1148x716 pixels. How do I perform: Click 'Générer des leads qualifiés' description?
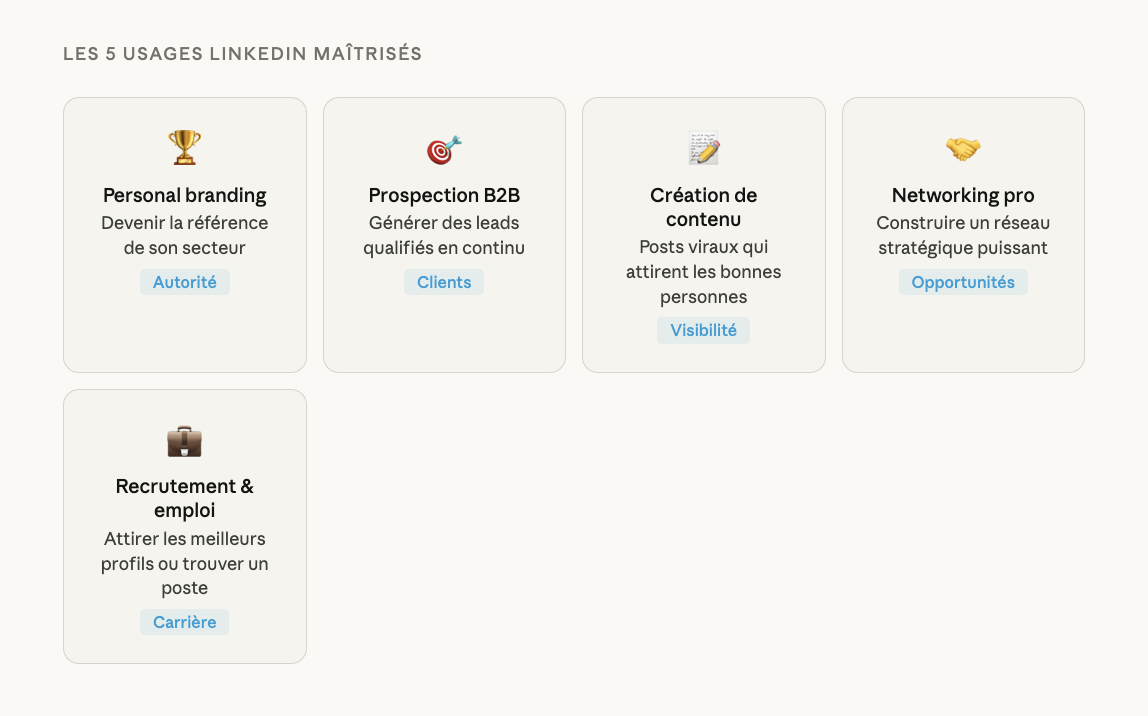tap(444, 235)
